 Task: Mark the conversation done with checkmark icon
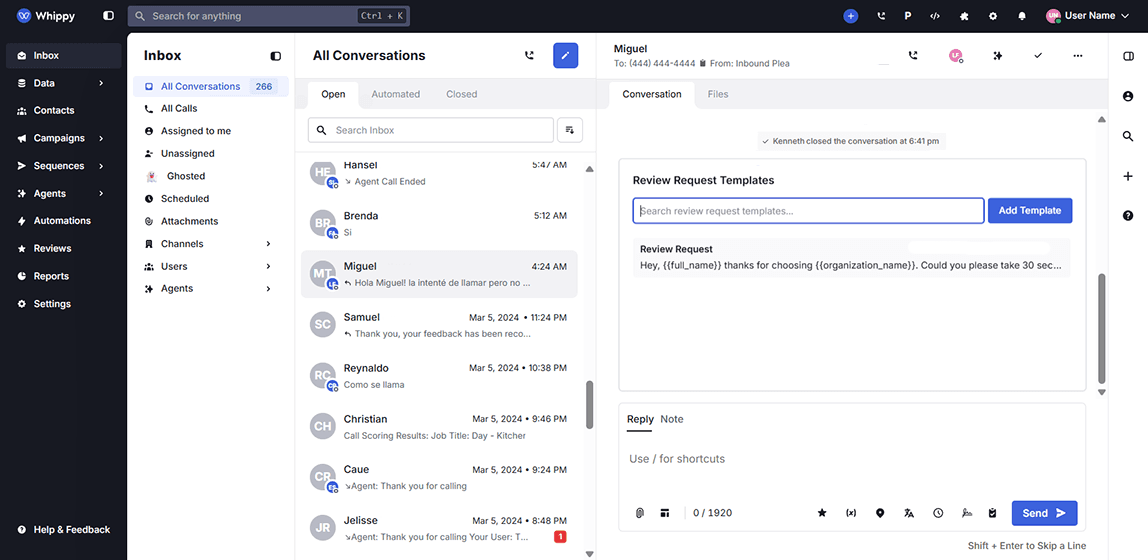pos(1038,56)
